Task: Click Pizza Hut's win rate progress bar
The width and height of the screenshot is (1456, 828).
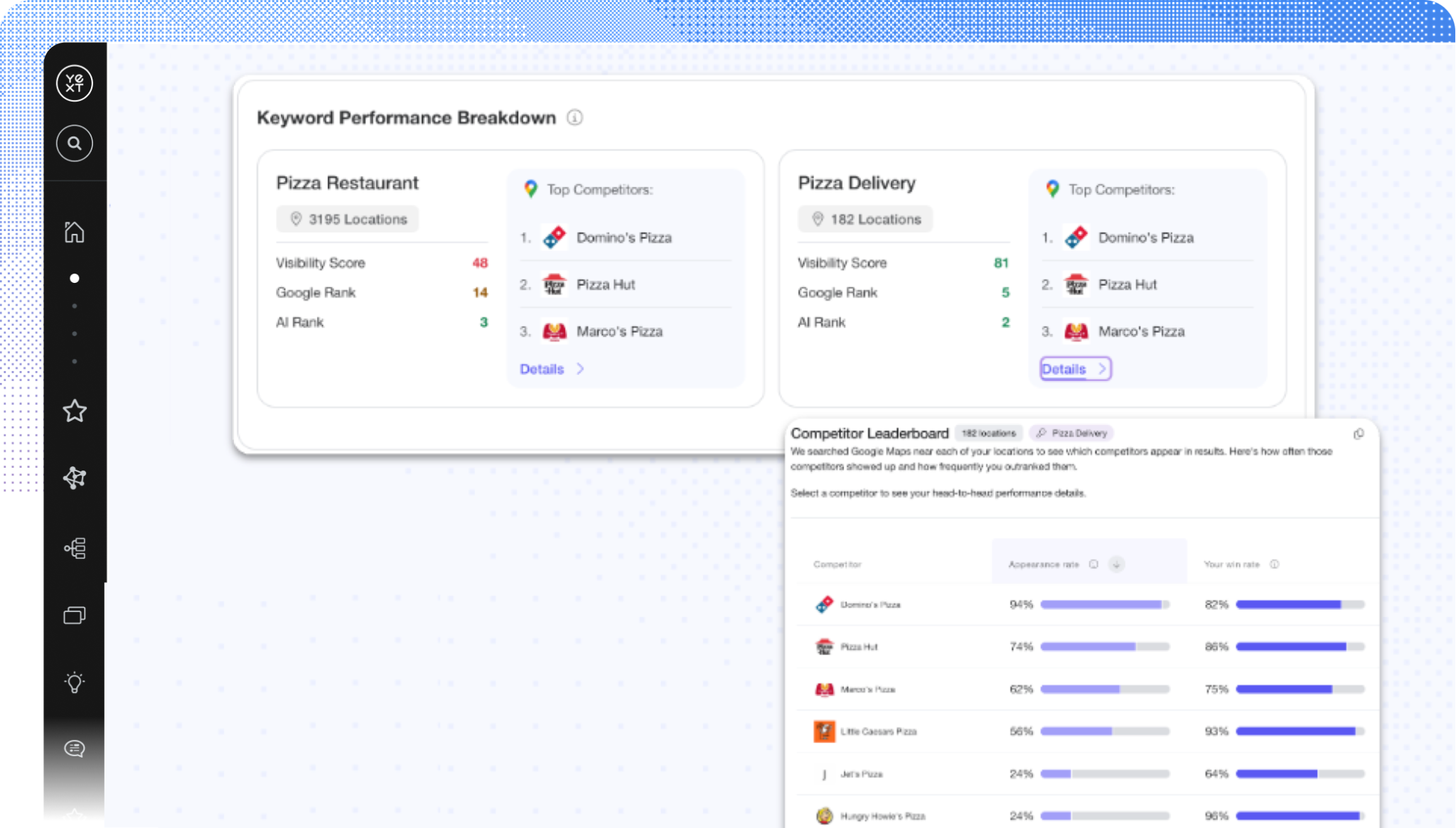Action: pyautogui.click(x=1300, y=647)
